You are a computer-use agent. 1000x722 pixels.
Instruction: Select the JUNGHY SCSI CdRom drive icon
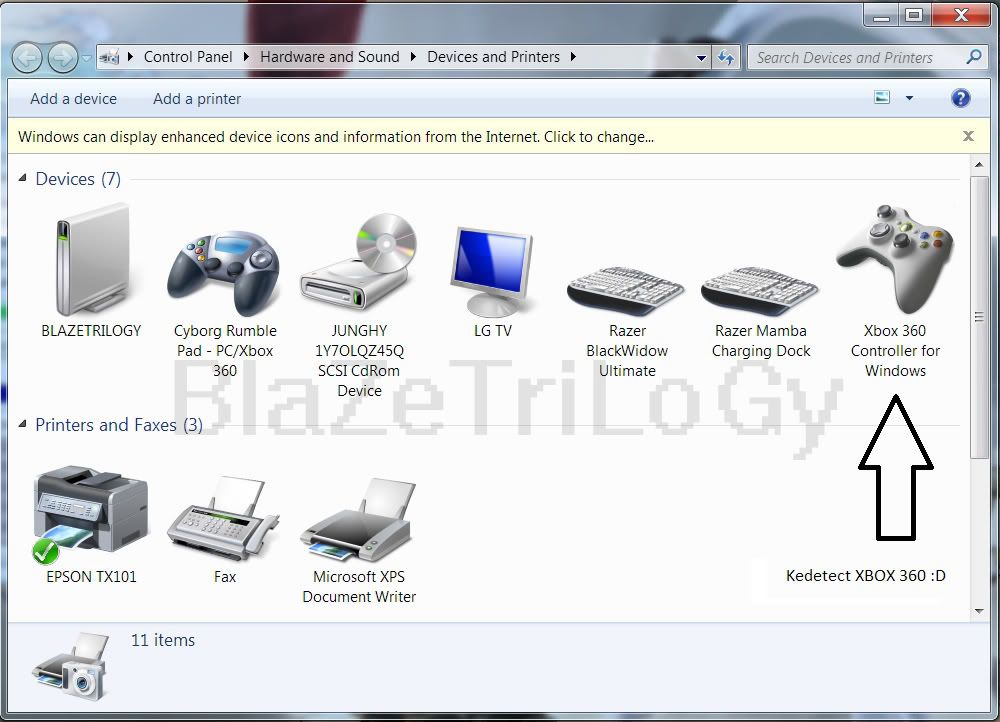358,263
